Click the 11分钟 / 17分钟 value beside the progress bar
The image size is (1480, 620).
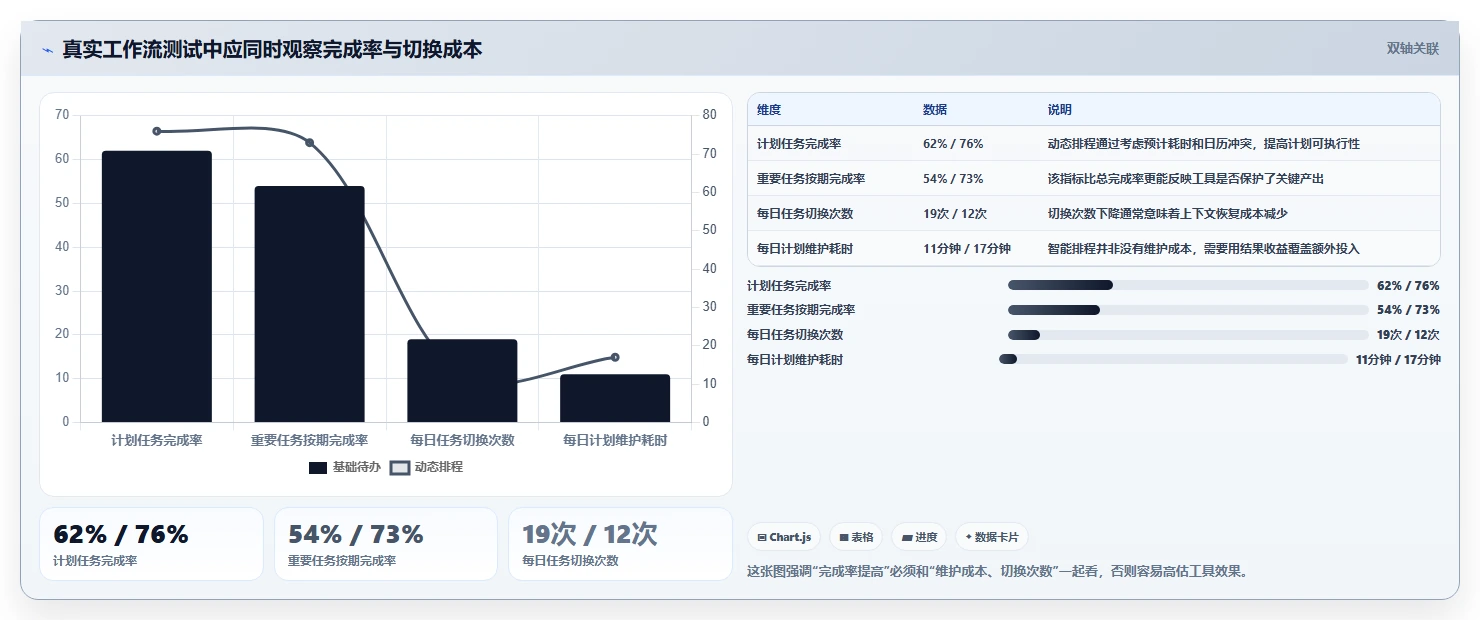pos(1398,360)
